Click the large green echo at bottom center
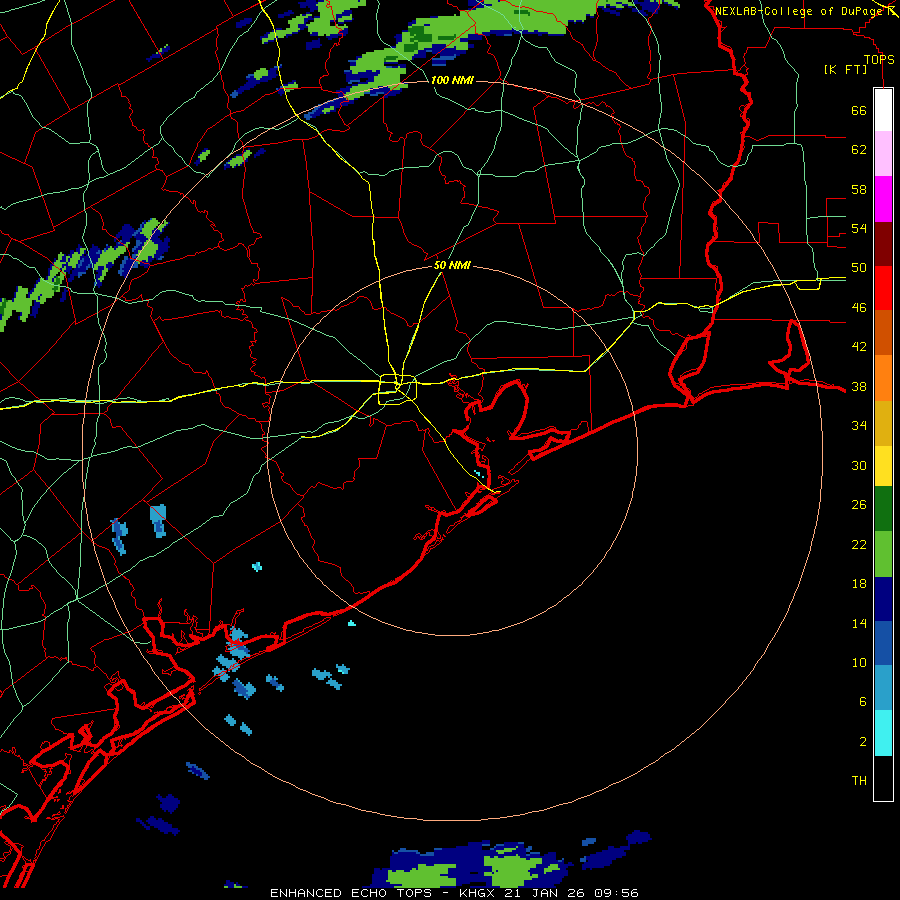The width and height of the screenshot is (900, 900). point(513,870)
